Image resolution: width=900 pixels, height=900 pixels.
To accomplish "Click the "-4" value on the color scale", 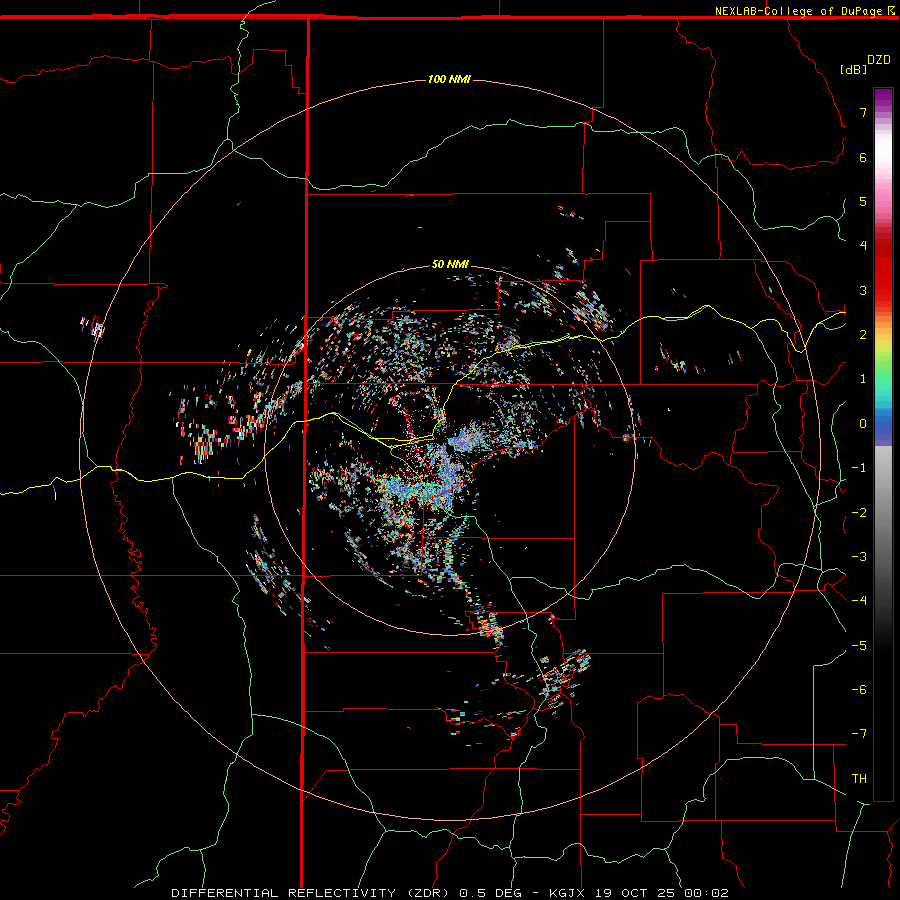I will click(x=859, y=601).
